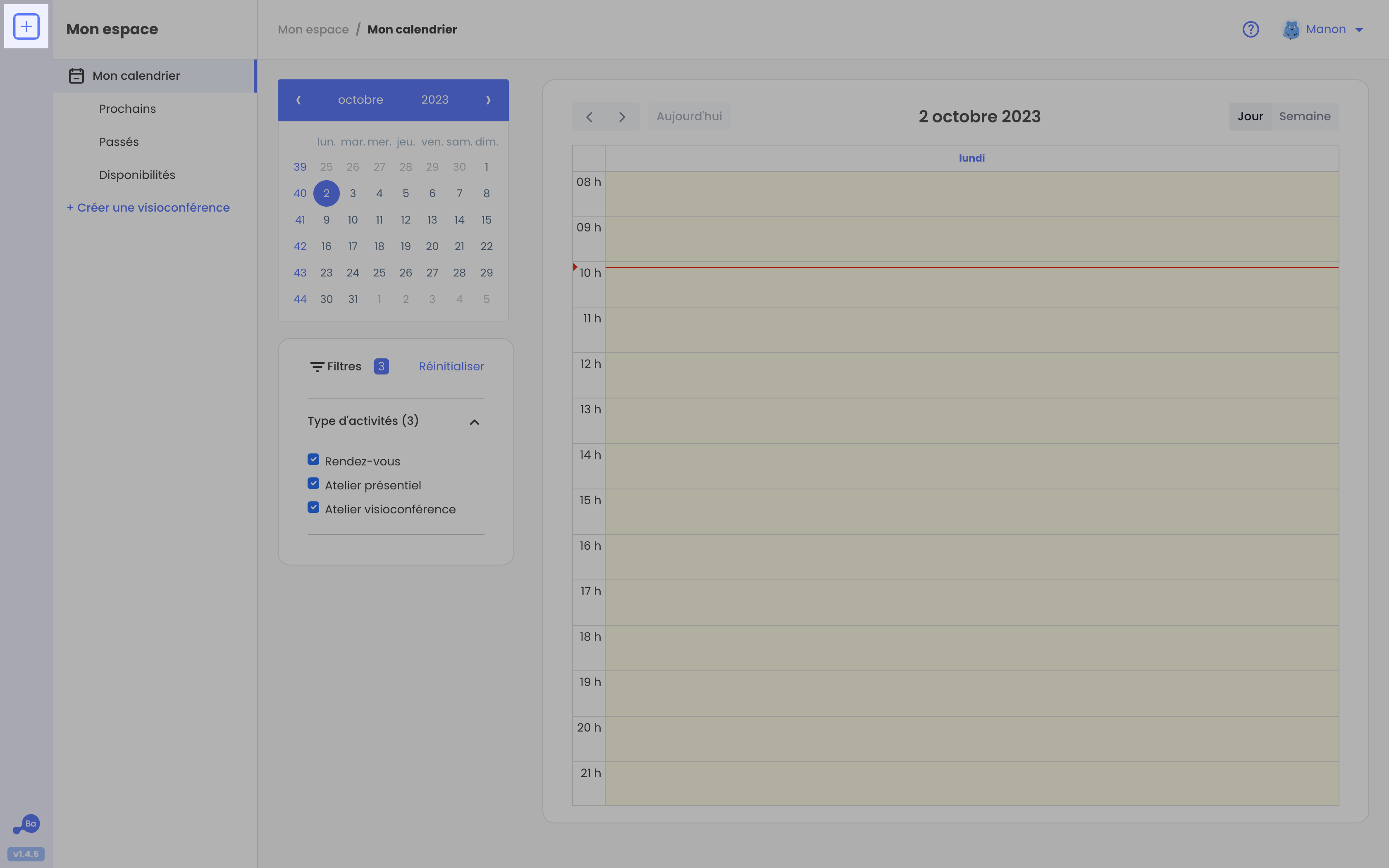1389x868 pixels.
Task: Click the Ba logo icon at bottom left
Action: (x=26, y=824)
